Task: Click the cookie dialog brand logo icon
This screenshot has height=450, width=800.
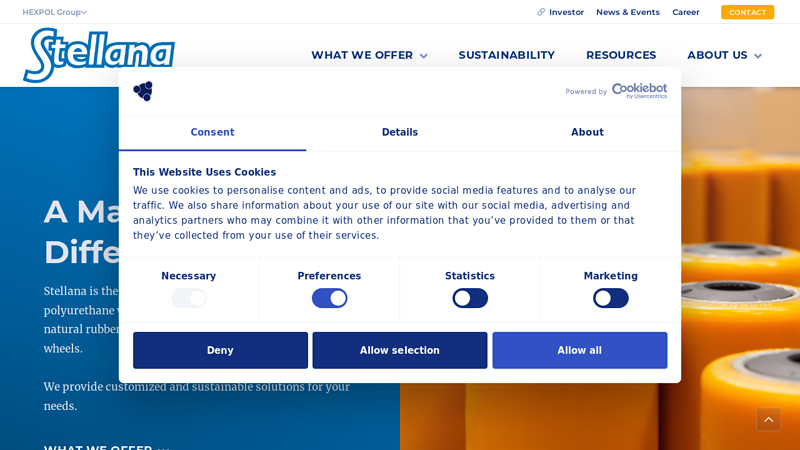Action: pos(143,91)
